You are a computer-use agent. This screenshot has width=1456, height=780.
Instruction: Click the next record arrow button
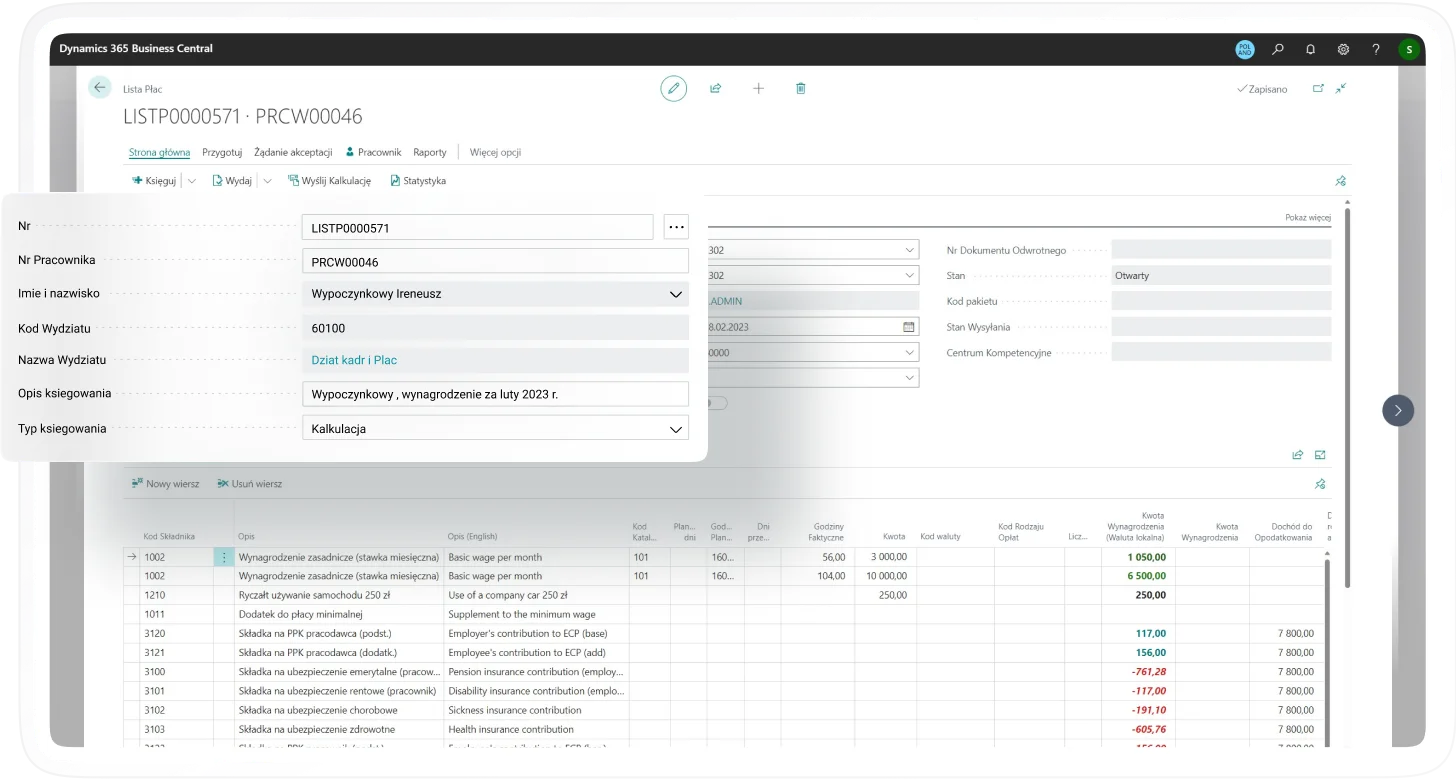pyautogui.click(x=1397, y=410)
